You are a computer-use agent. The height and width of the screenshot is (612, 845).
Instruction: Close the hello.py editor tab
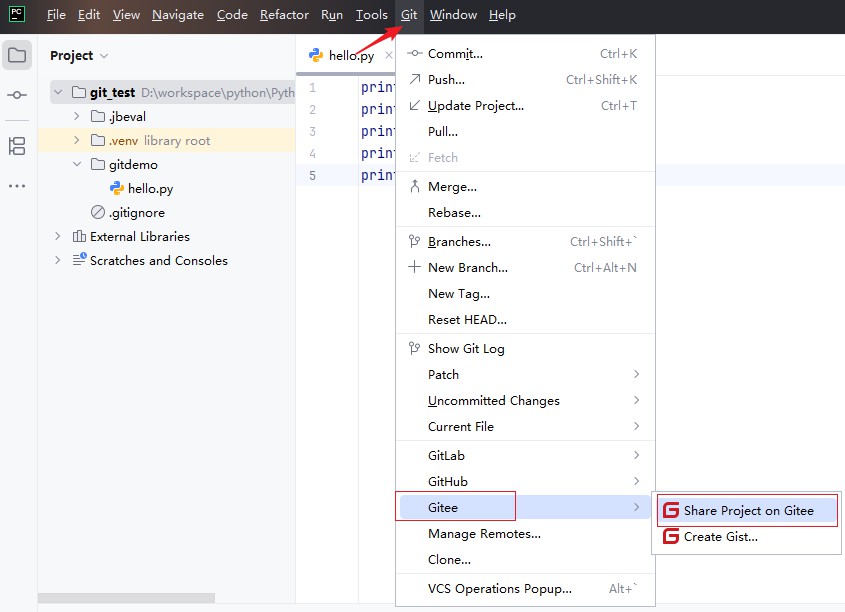tap(389, 55)
